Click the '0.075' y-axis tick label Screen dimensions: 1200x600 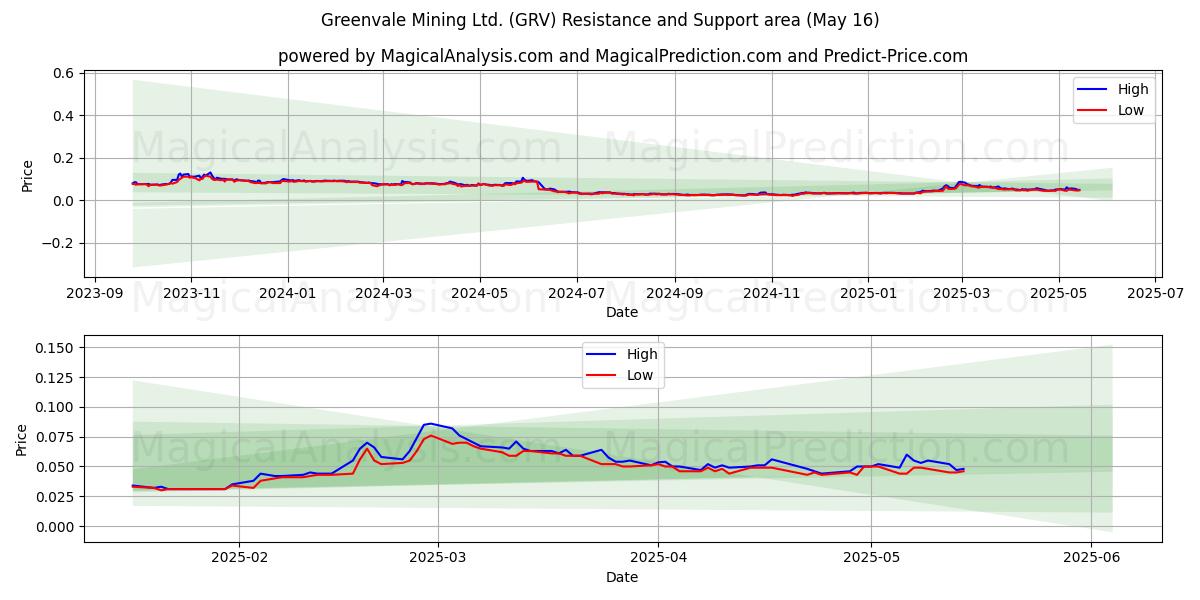pos(56,437)
